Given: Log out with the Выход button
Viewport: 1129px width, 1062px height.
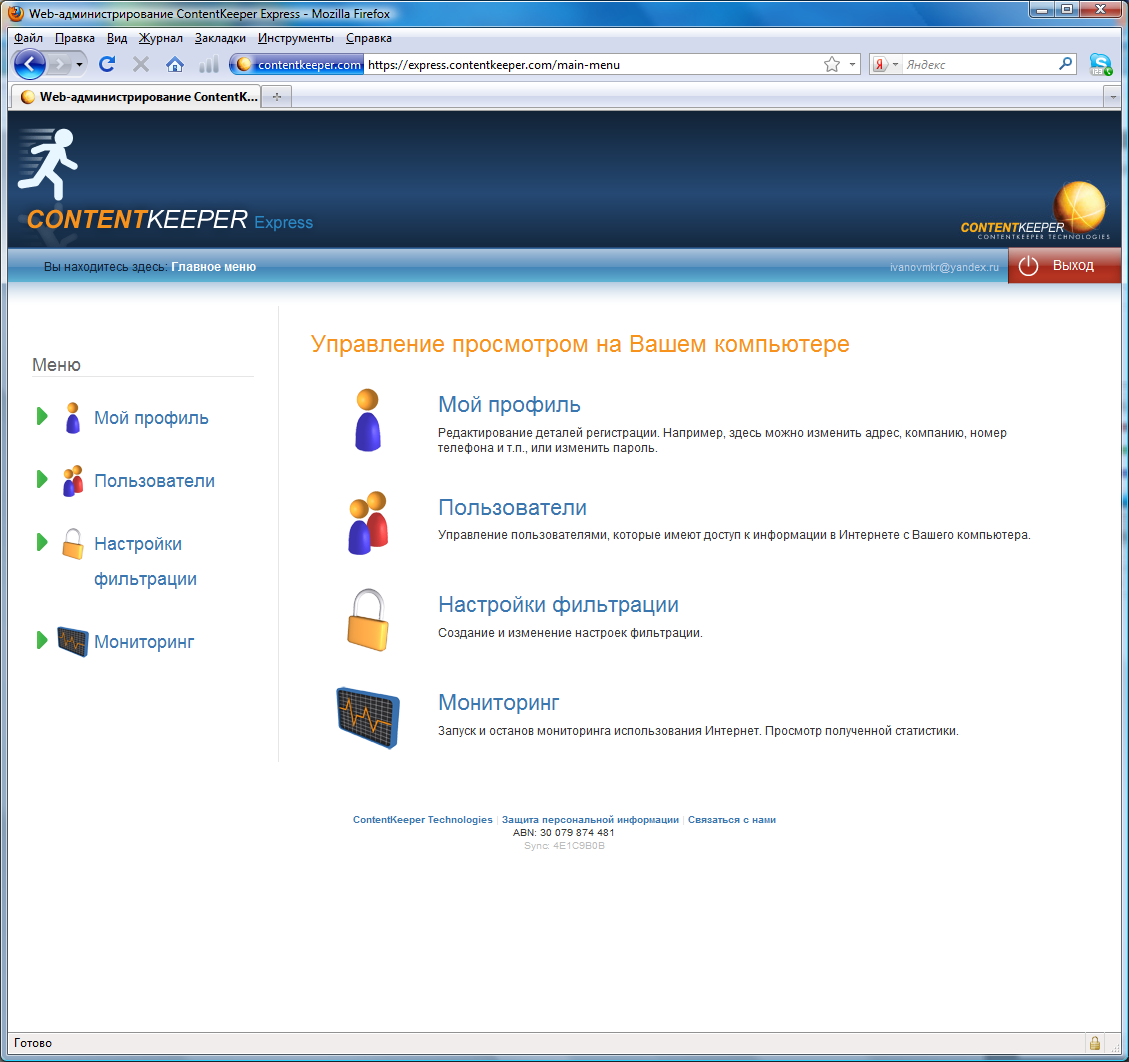Looking at the screenshot, I should (x=1064, y=266).
